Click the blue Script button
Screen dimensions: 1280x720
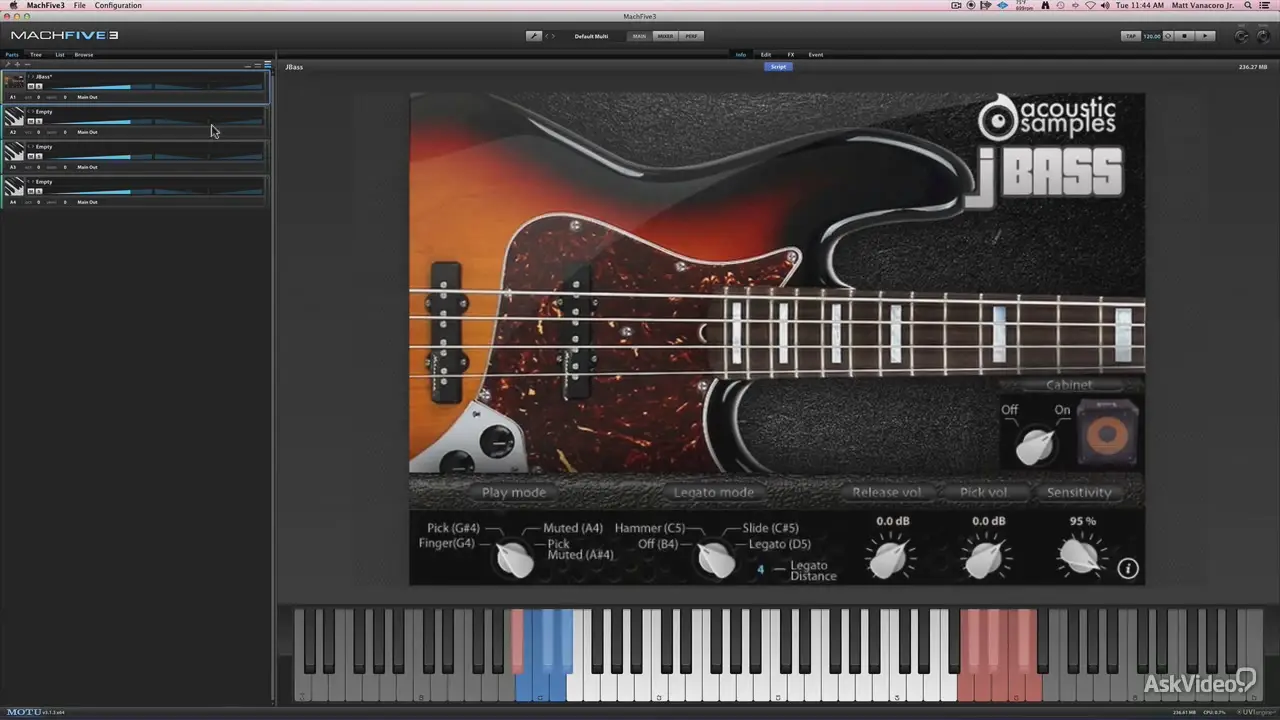(778, 67)
